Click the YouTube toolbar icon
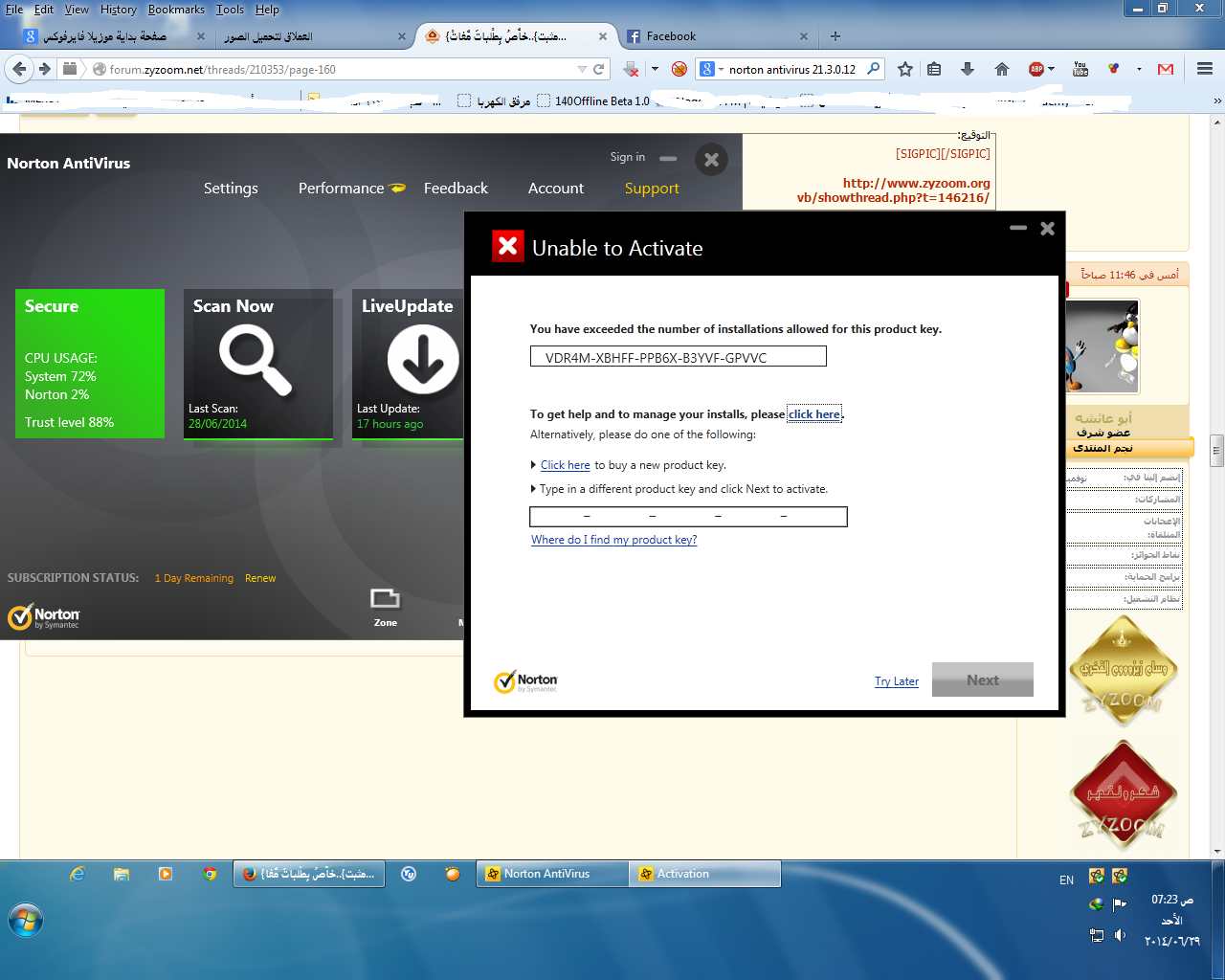Image resolution: width=1225 pixels, height=980 pixels. 1080,69
